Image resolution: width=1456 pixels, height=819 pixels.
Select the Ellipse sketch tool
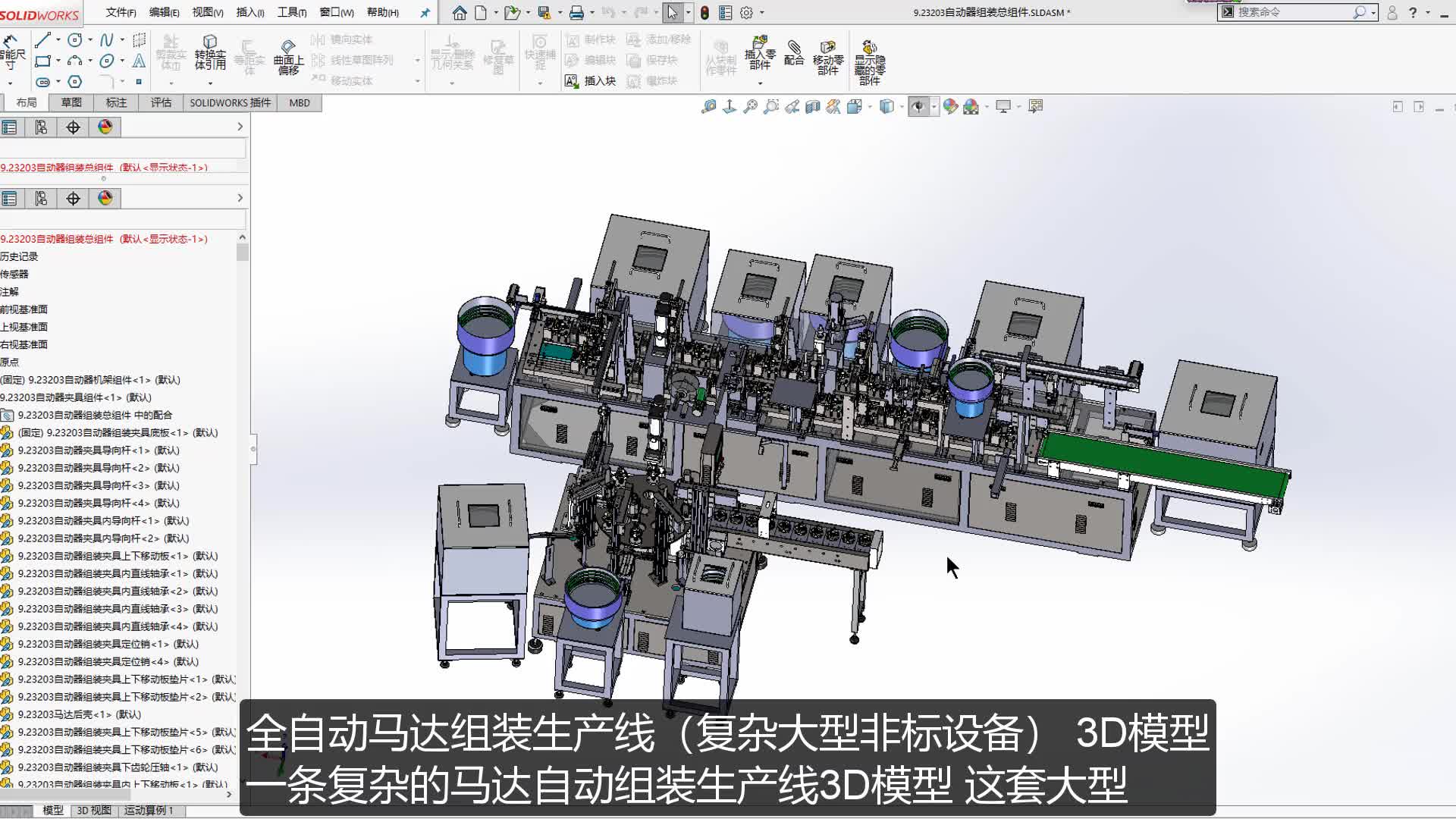pyautogui.click(x=106, y=61)
